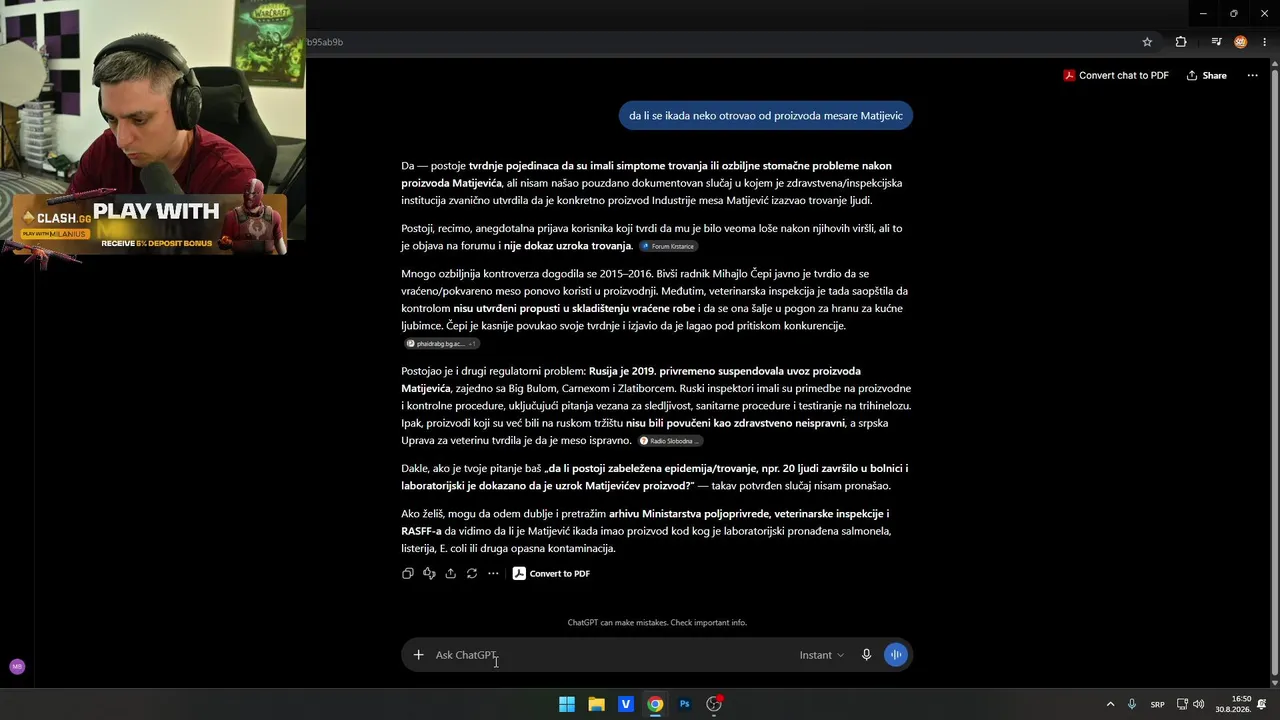Screen dimensions: 1280x720
Task: Switch the SRP keyboard language
Action: 1157,704
